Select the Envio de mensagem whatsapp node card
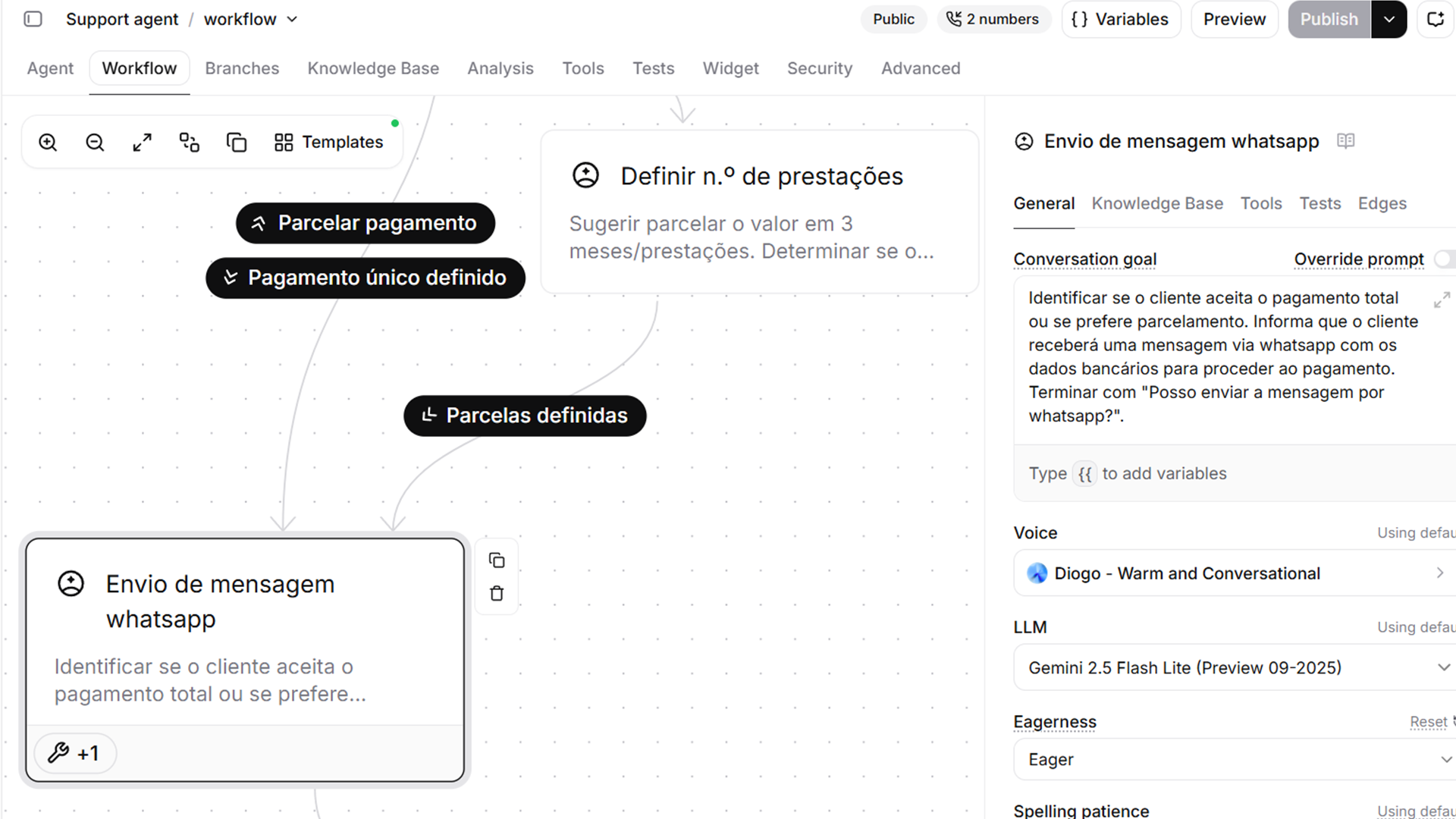 tap(245, 660)
